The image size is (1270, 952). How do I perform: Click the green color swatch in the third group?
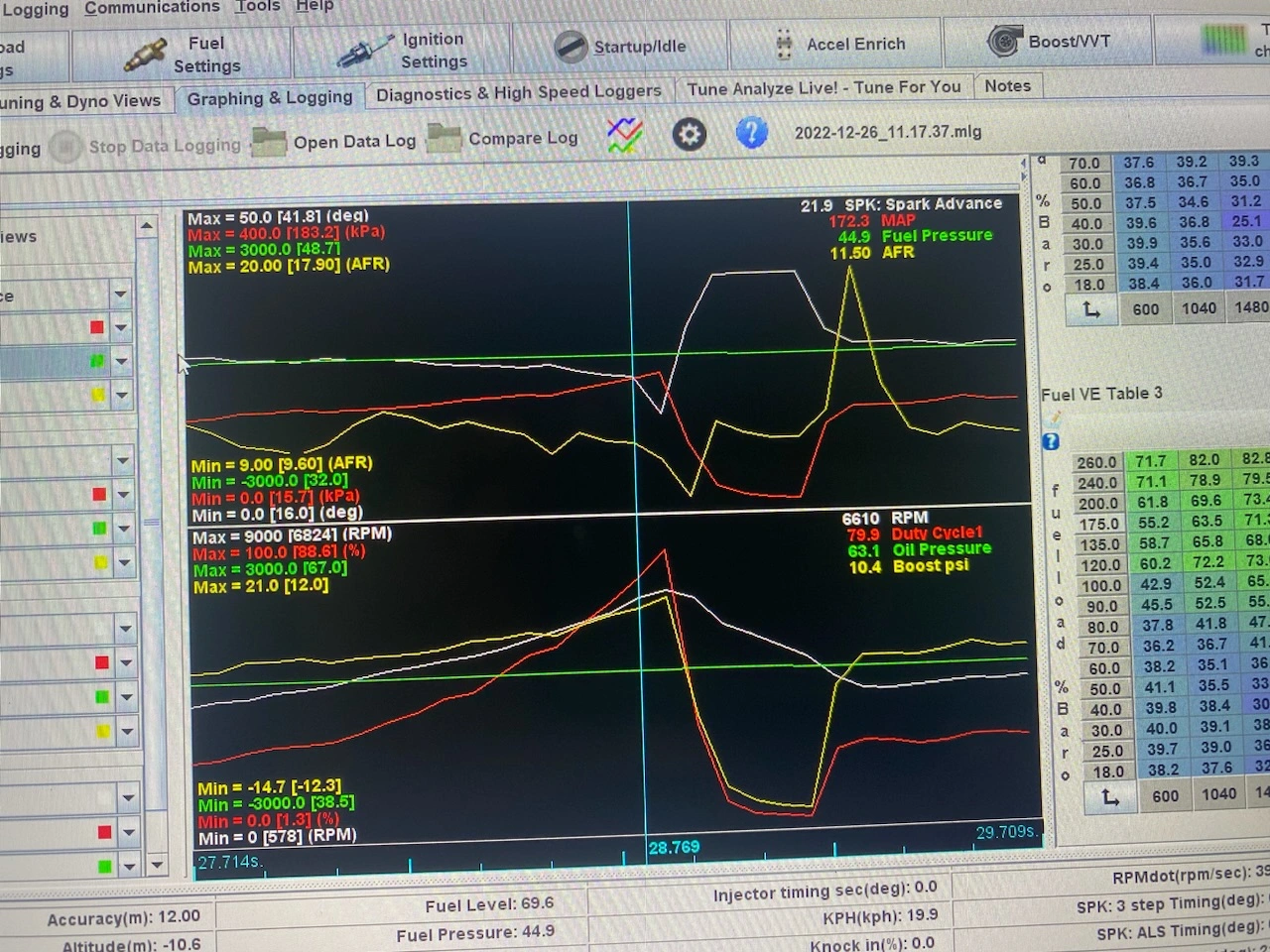coord(101,697)
